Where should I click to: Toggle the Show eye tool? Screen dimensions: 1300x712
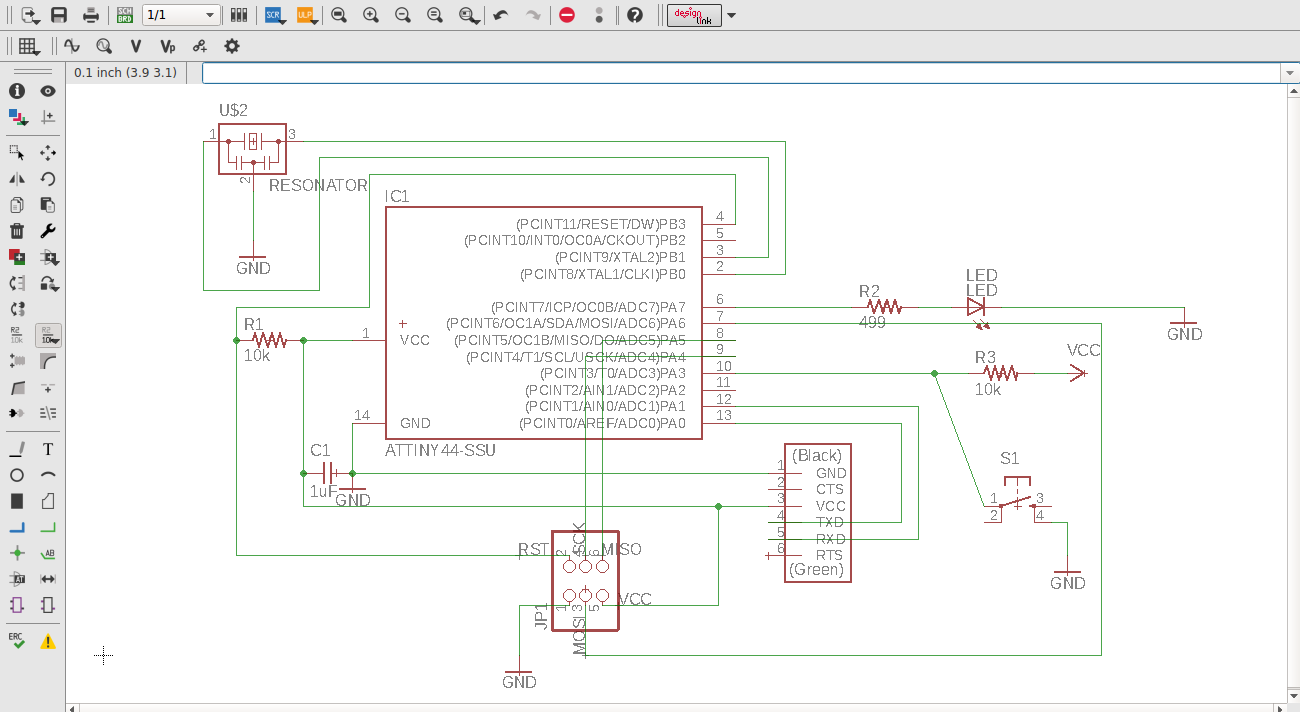click(x=47, y=91)
